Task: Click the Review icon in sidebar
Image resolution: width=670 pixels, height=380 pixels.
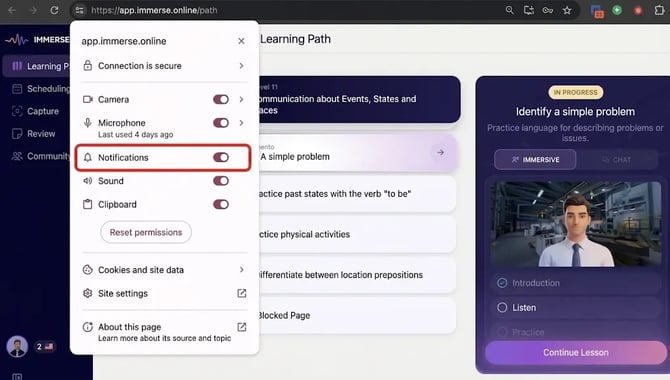Action: (x=17, y=134)
